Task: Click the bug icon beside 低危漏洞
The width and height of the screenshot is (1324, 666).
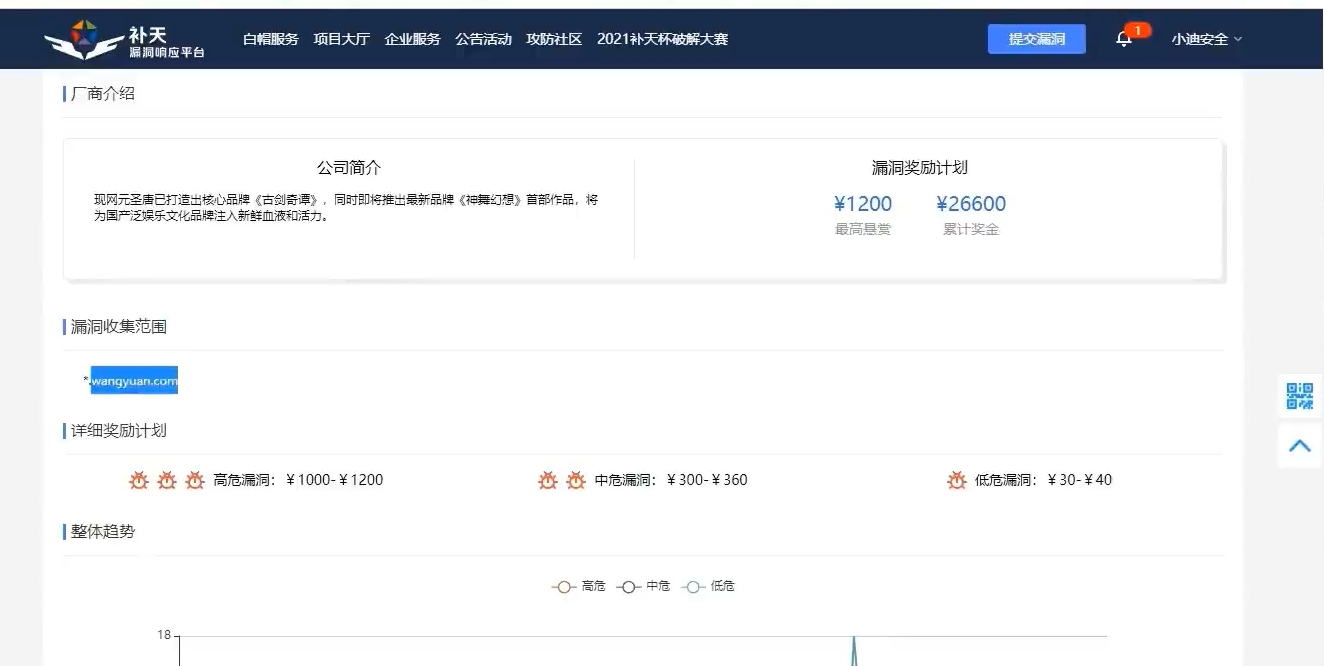Action: click(x=957, y=480)
